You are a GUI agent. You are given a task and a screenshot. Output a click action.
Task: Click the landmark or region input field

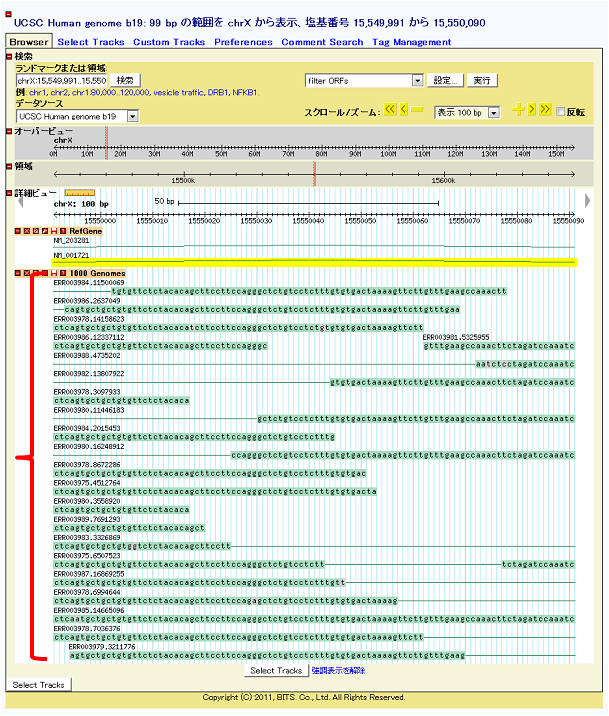pyautogui.click(x=62, y=81)
